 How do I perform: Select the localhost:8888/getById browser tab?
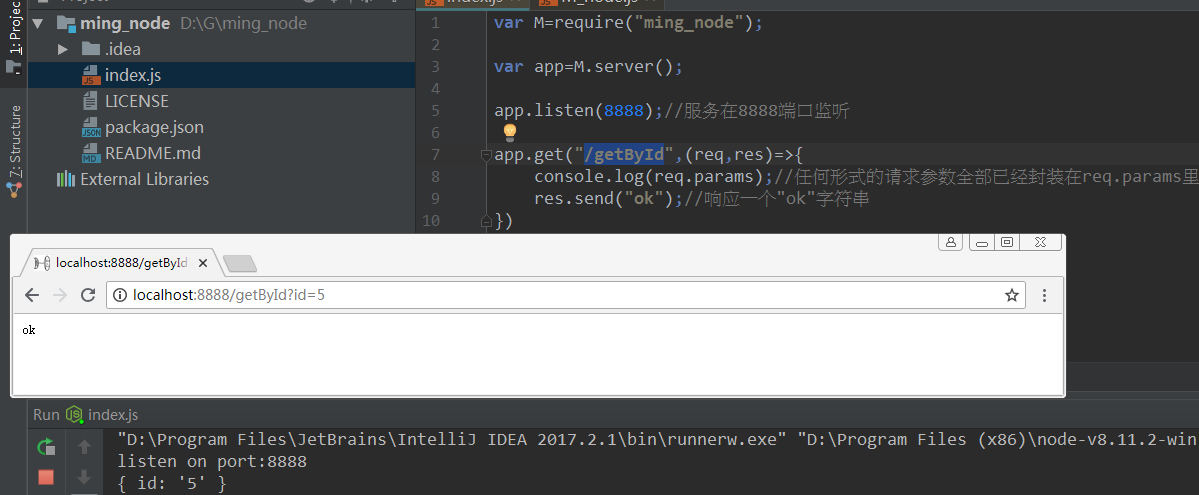click(120, 262)
